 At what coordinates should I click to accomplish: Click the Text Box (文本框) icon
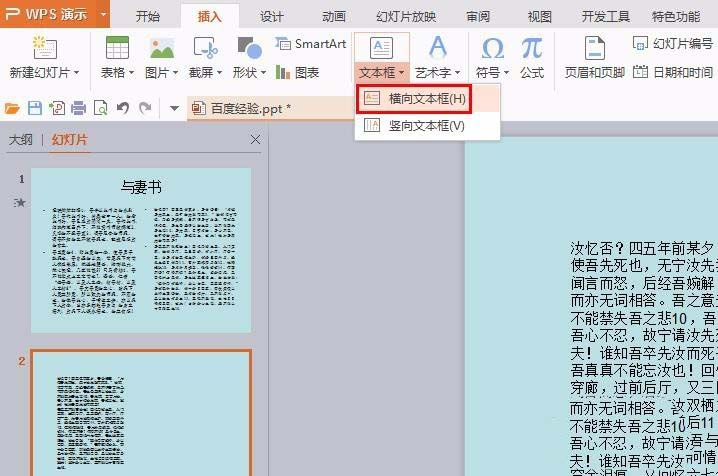[381, 48]
